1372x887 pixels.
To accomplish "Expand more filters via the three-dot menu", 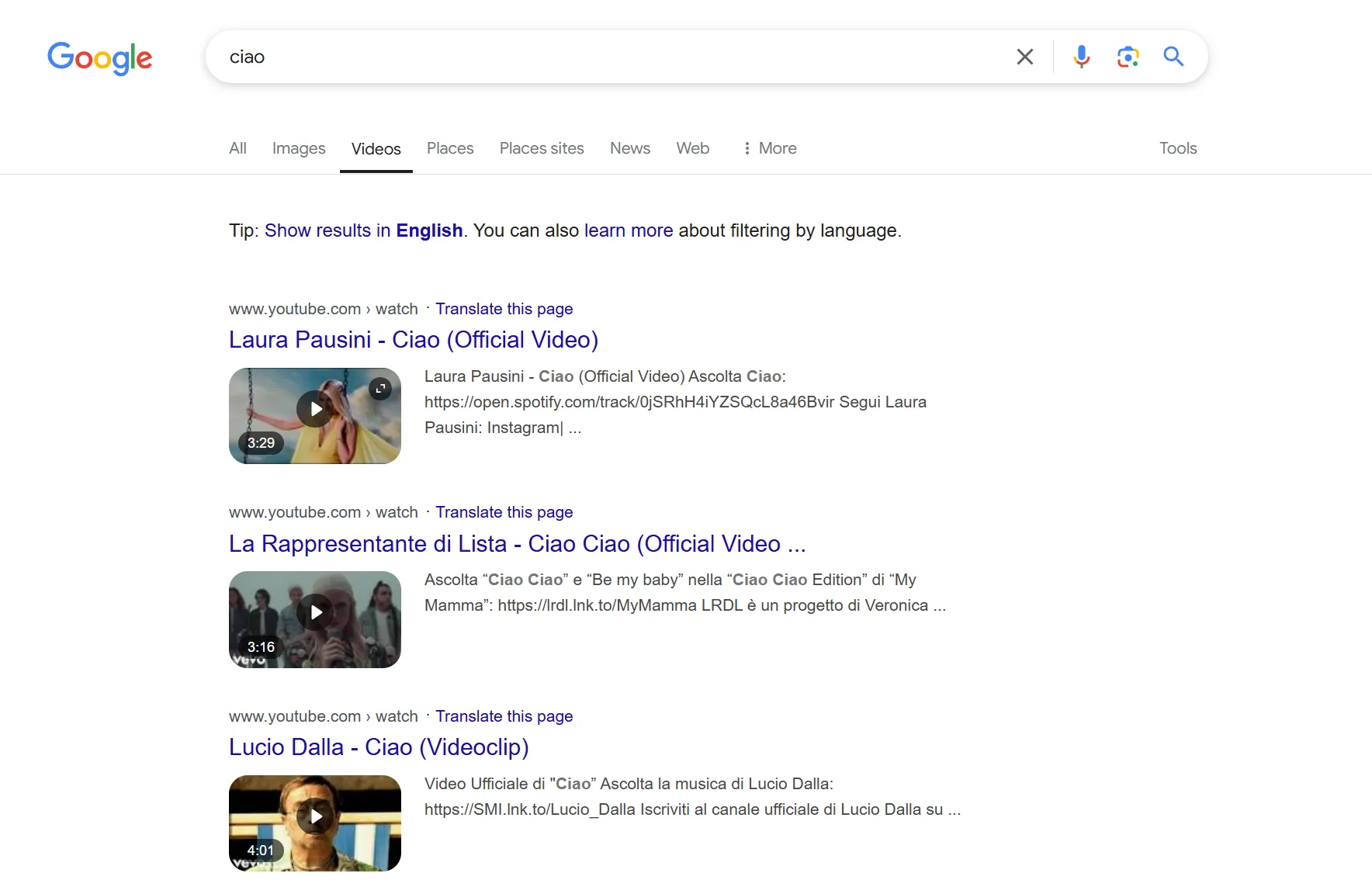I will pos(747,148).
